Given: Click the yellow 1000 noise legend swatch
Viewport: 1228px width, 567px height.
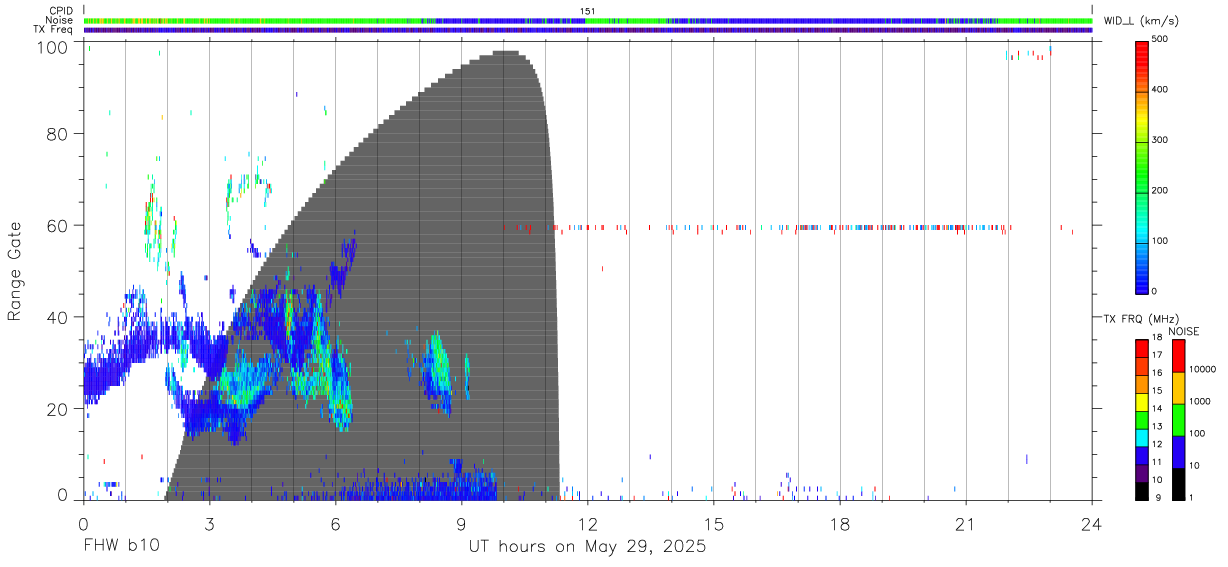Looking at the screenshot, I should click(1178, 388).
